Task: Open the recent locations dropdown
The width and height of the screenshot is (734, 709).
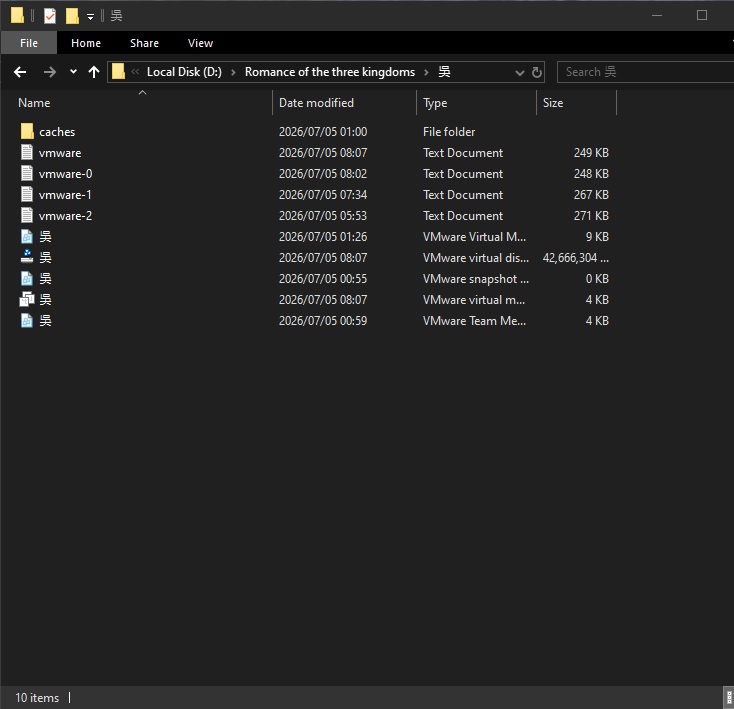Action: click(x=73, y=72)
